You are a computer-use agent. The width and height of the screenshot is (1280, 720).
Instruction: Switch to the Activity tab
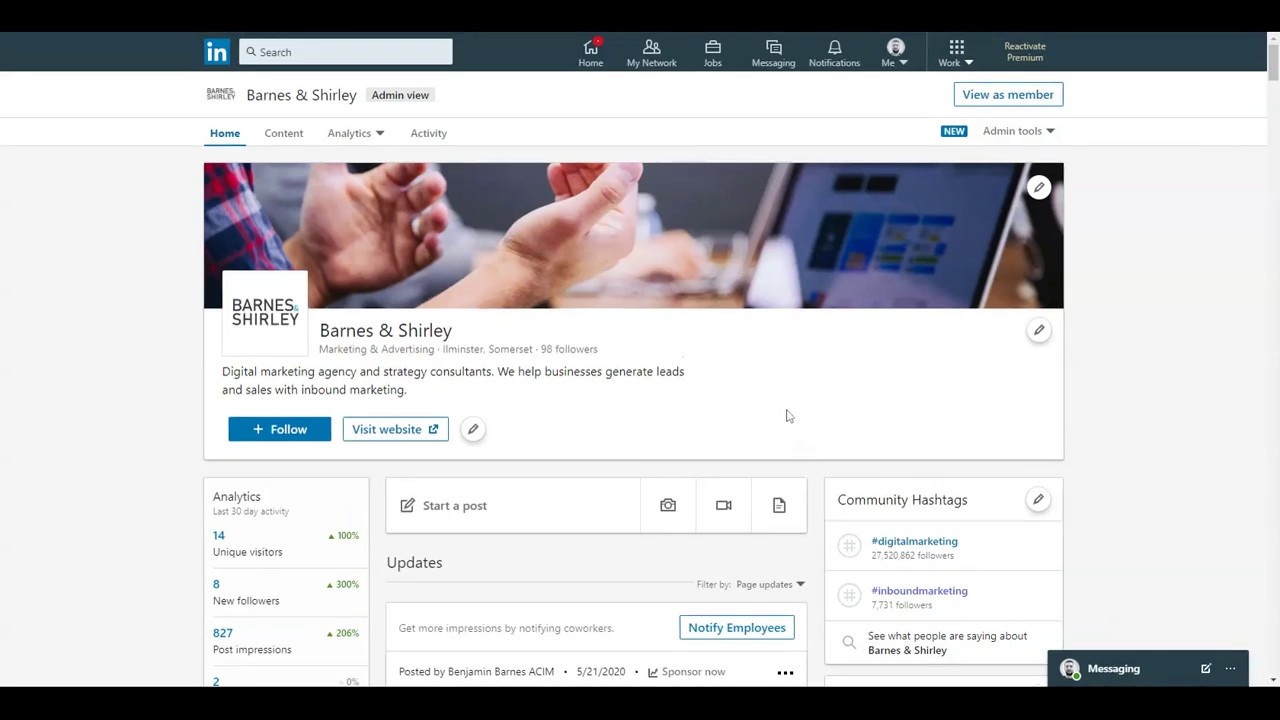(428, 133)
